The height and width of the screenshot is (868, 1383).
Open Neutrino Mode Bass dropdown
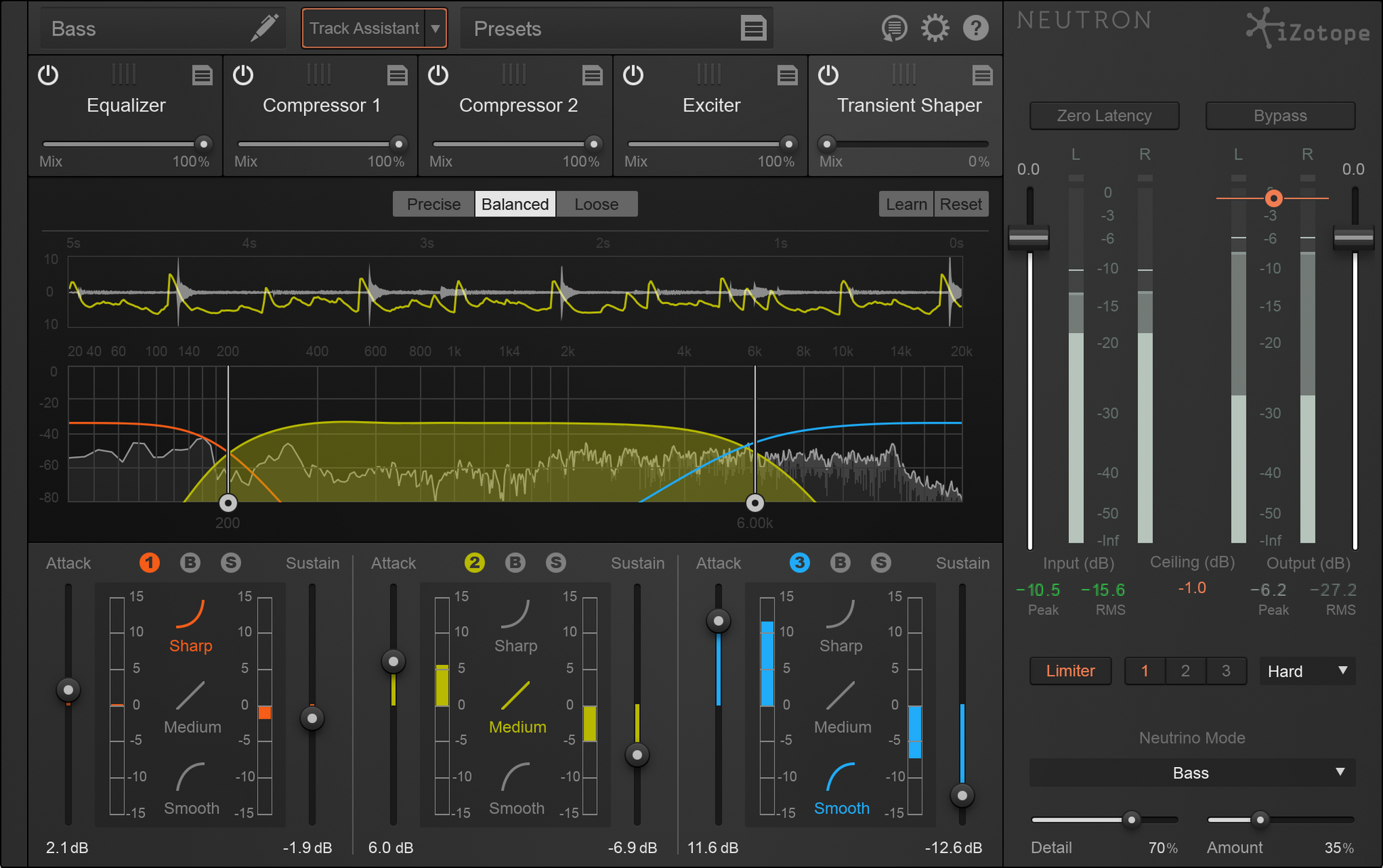(1192, 773)
